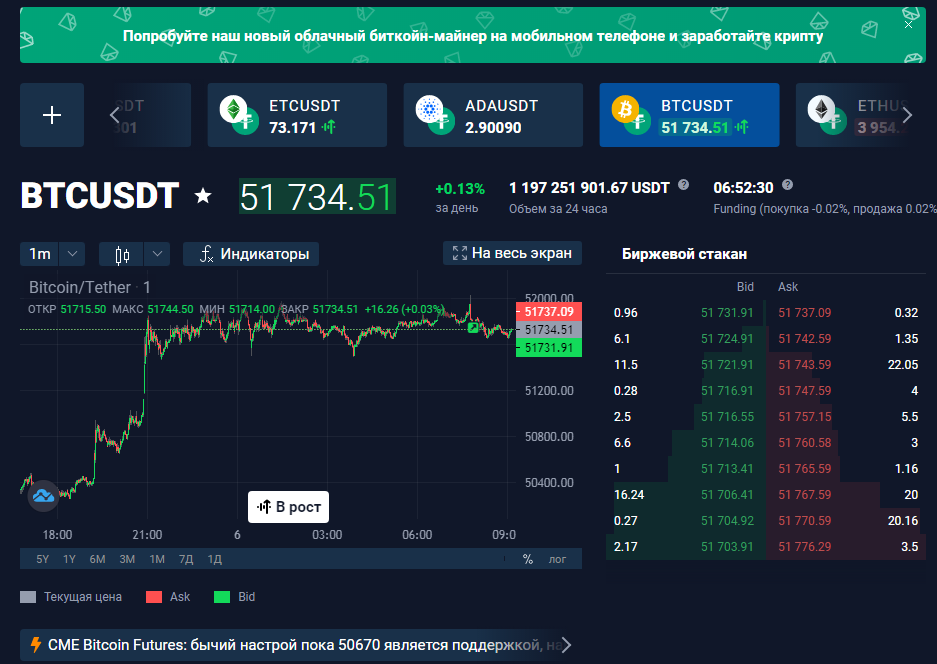Toggle BTCUSDT favorite star

click(203, 195)
